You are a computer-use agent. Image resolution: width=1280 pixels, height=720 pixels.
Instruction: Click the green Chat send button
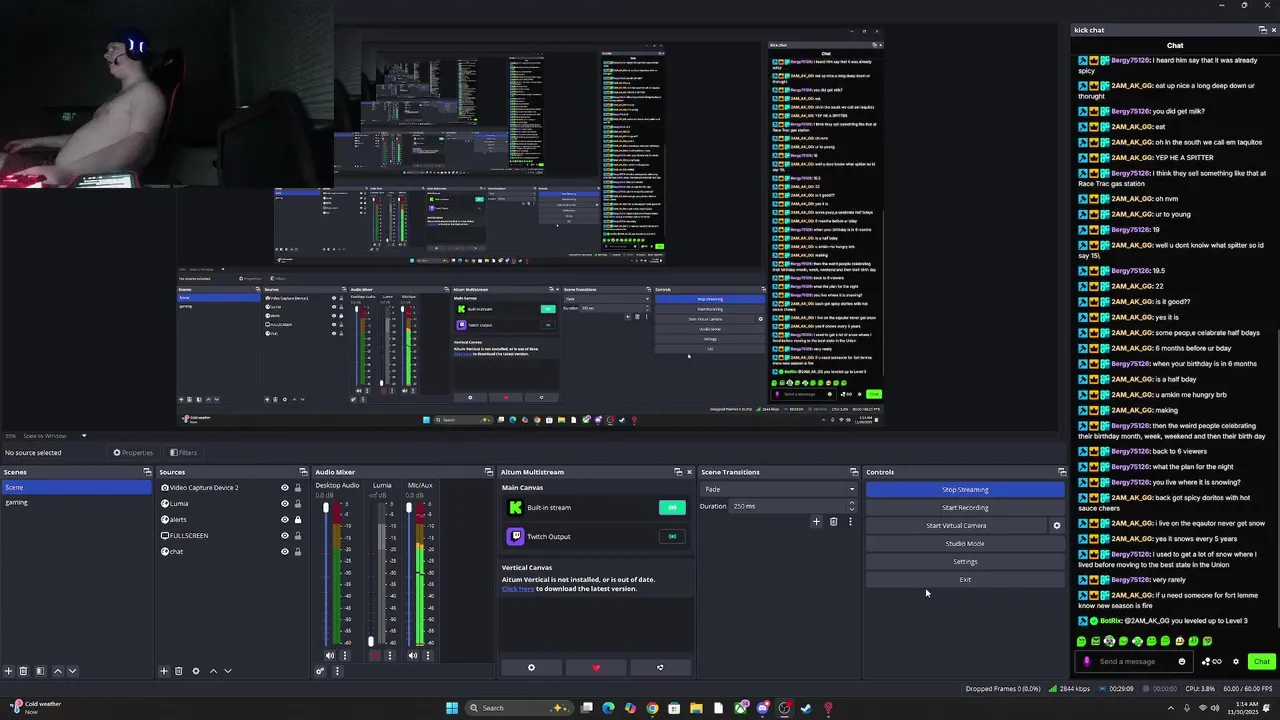point(1261,661)
